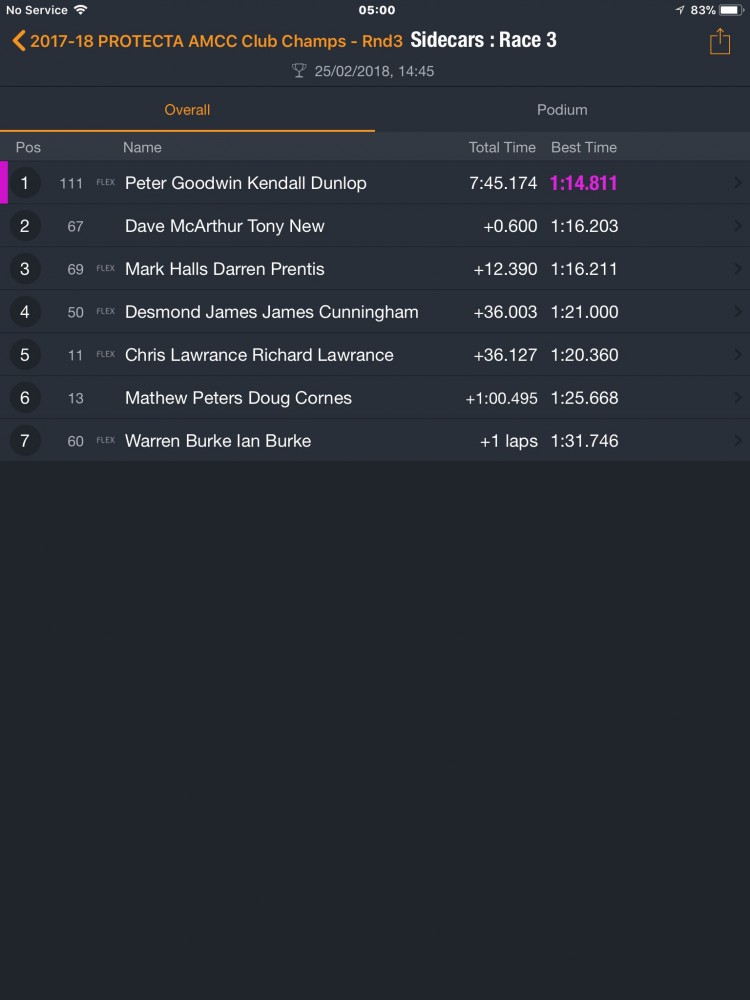
Task: Tap the Best Time column header
Action: click(584, 147)
